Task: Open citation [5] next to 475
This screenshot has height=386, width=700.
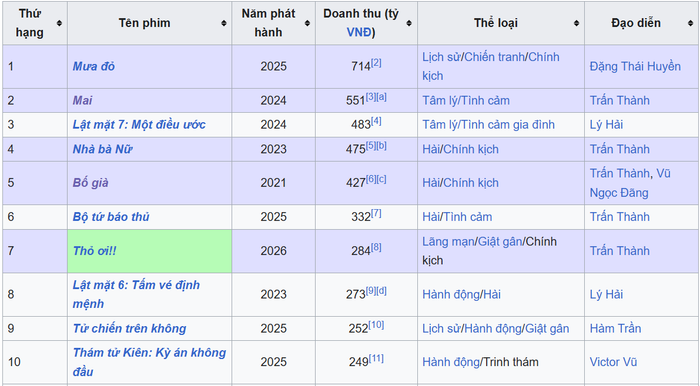Action: pos(371,145)
